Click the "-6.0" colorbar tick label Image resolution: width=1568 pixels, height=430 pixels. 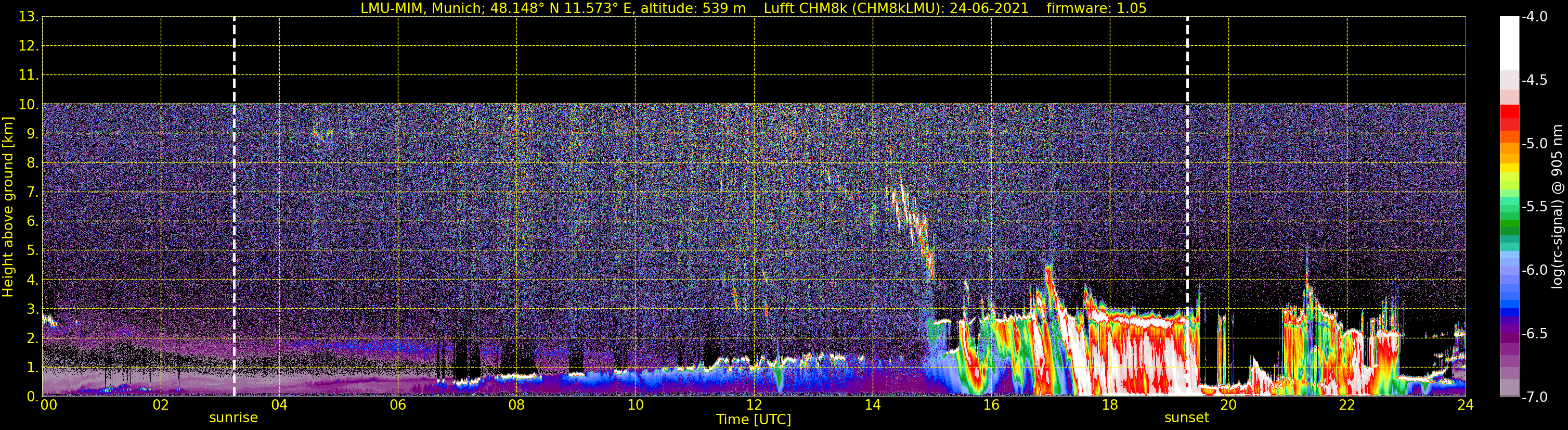1535,270
